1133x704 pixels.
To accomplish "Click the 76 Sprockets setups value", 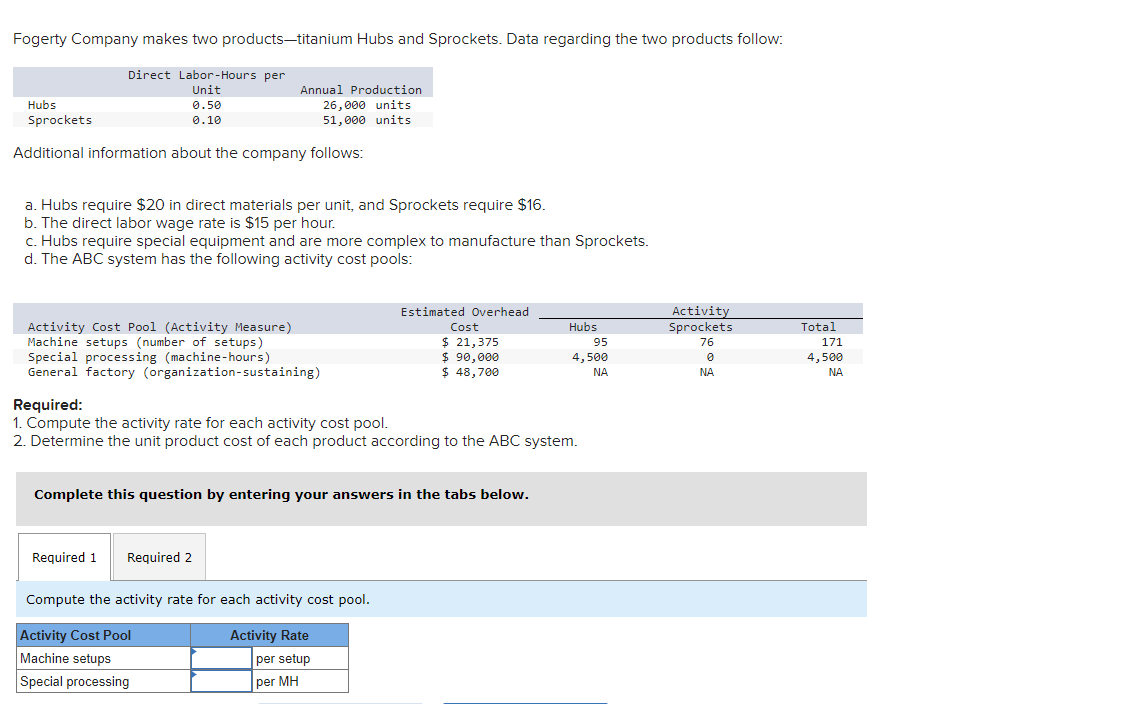I will tap(707, 342).
